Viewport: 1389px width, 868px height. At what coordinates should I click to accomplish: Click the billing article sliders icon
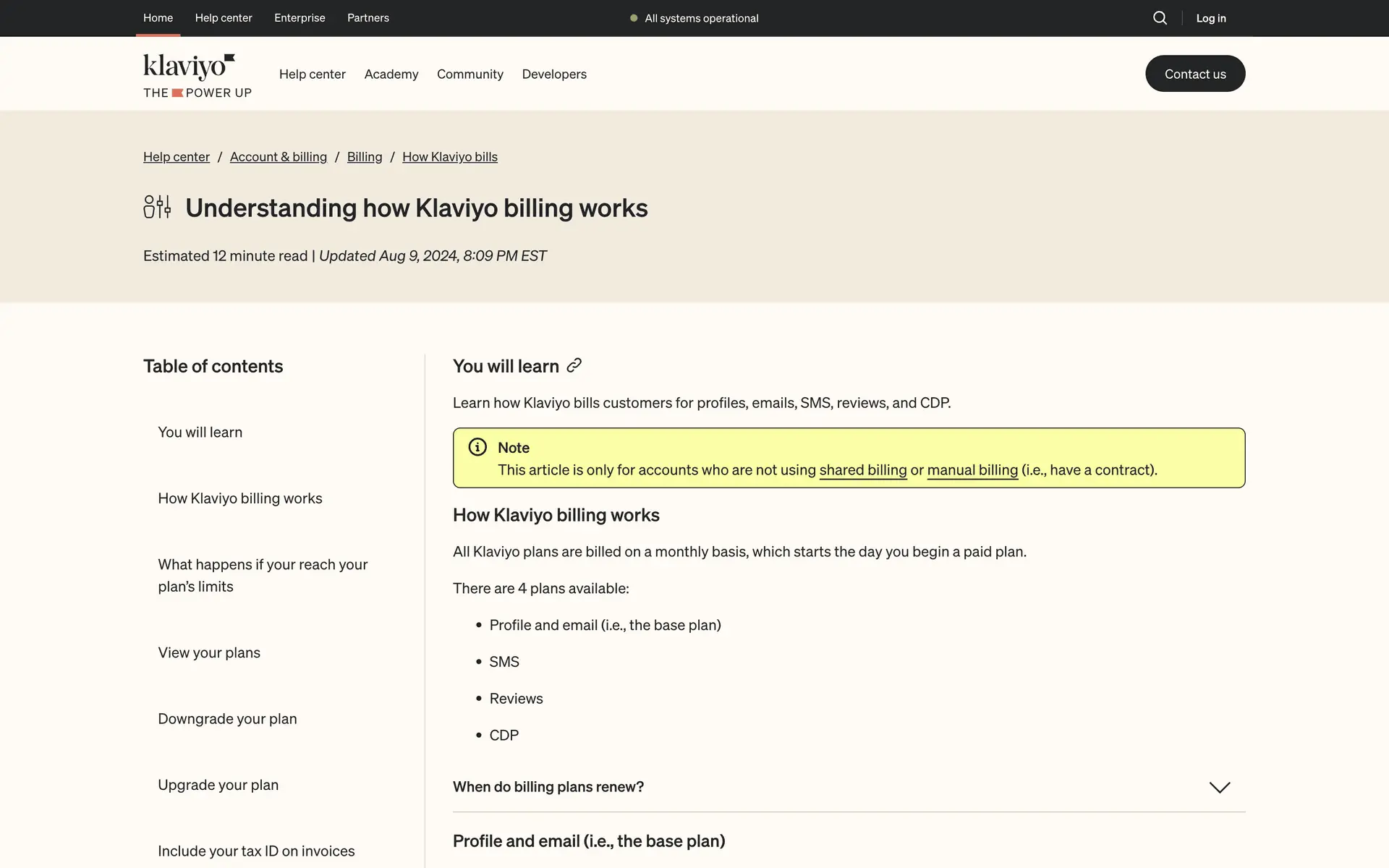click(x=157, y=207)
